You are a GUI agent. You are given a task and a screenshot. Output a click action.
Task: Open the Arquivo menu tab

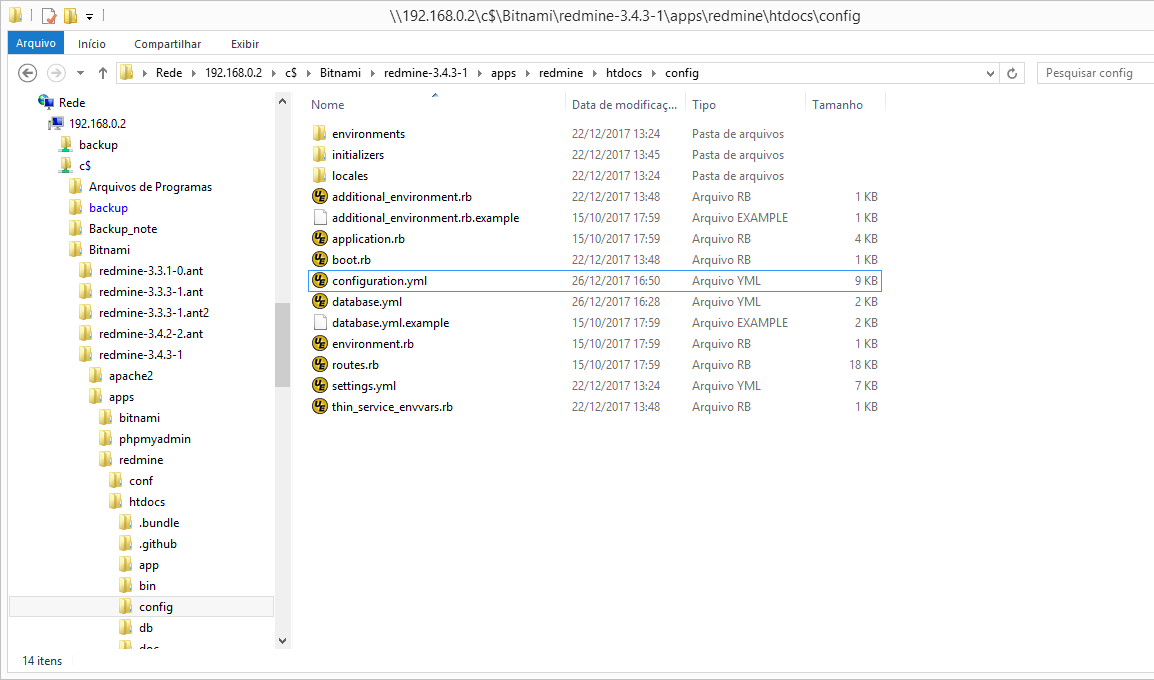tap(36, 44)
